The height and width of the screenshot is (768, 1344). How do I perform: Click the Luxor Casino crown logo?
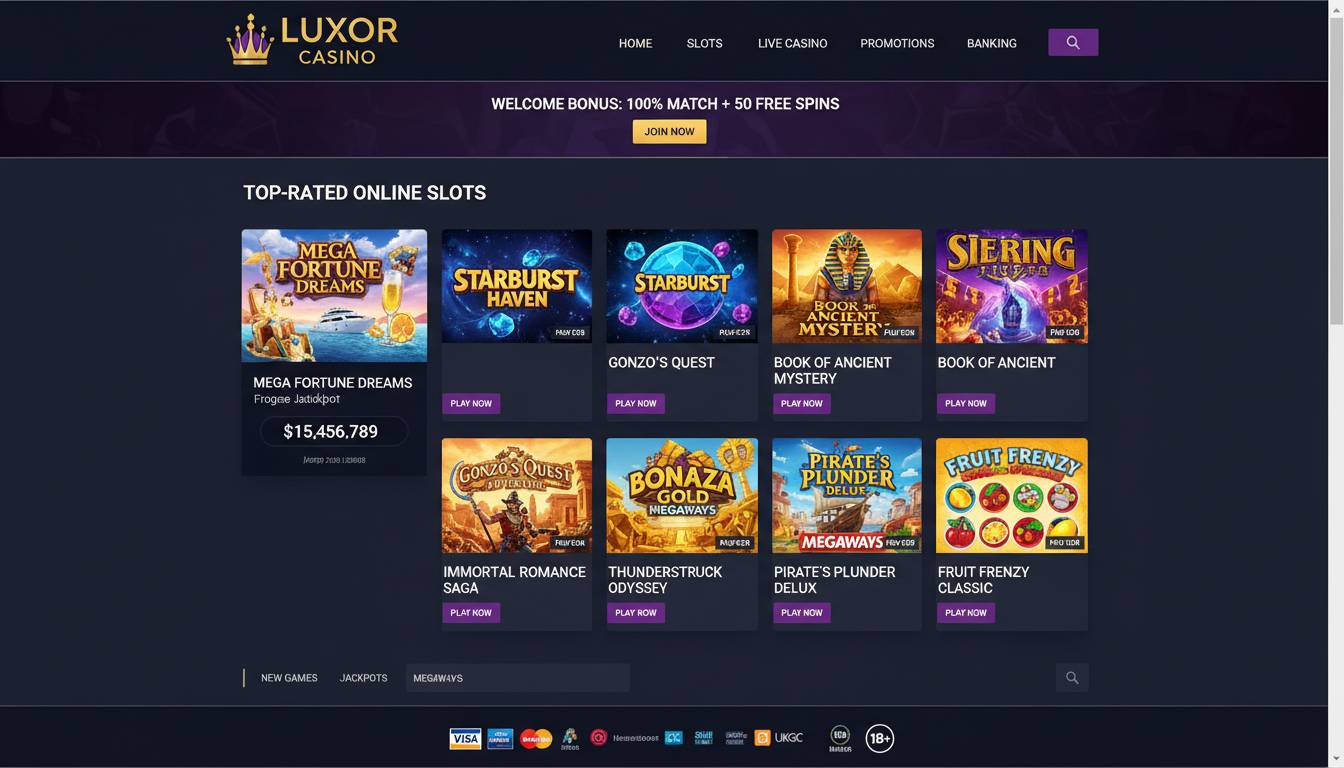click(250, 40)
